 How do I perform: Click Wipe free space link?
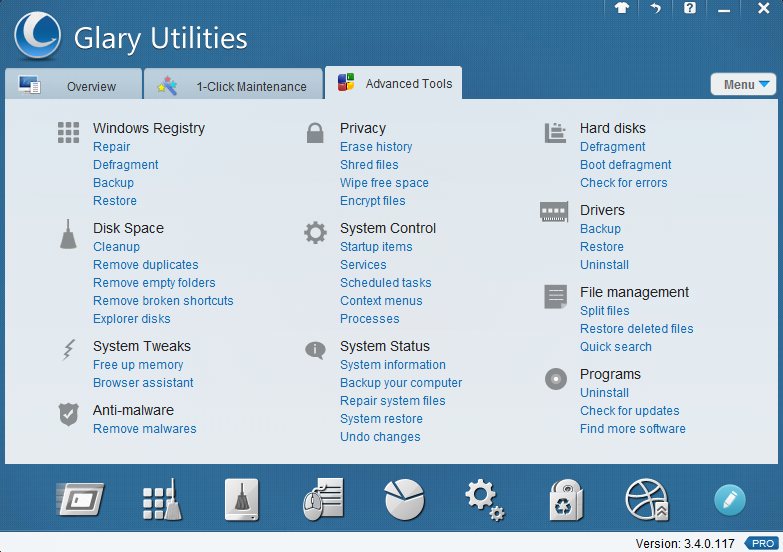click(x=385, y=183)
